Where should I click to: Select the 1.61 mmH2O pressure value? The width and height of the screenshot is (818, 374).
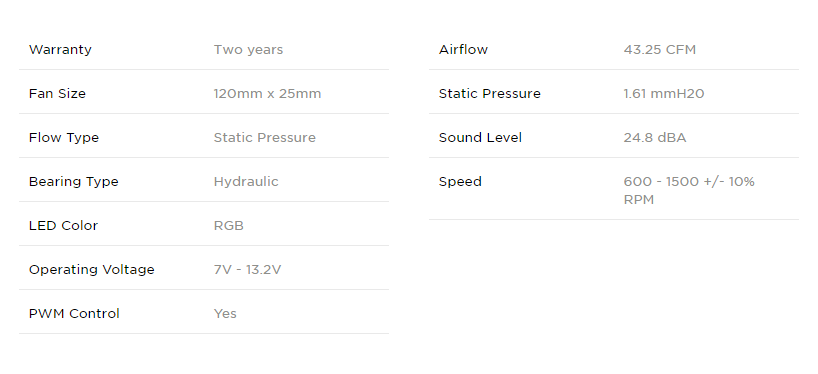(664, 94)
